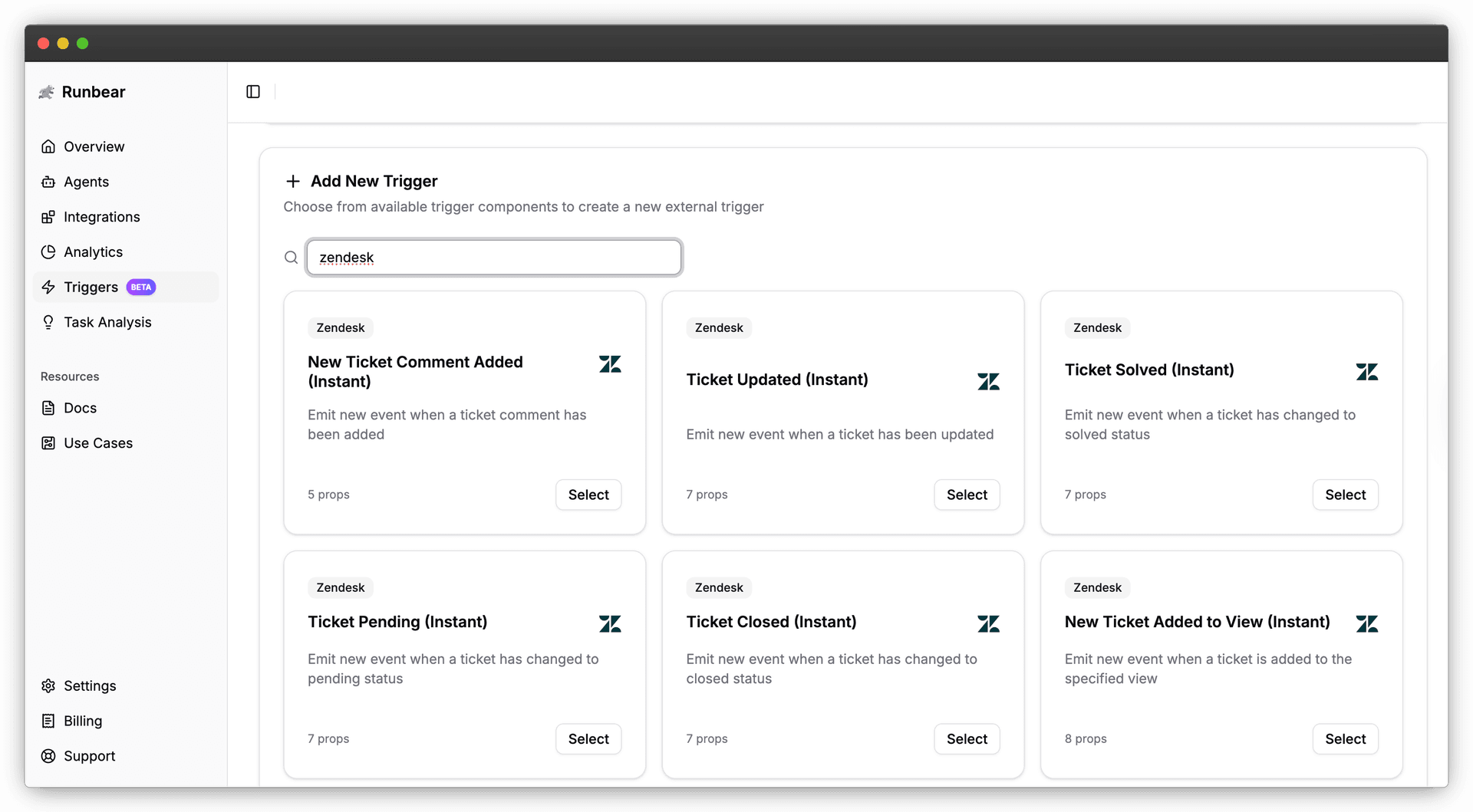Image resolution: width=1473 pixels, height=812 pixels.
Task: Open the Integrations section
Action: pos(101,217)
